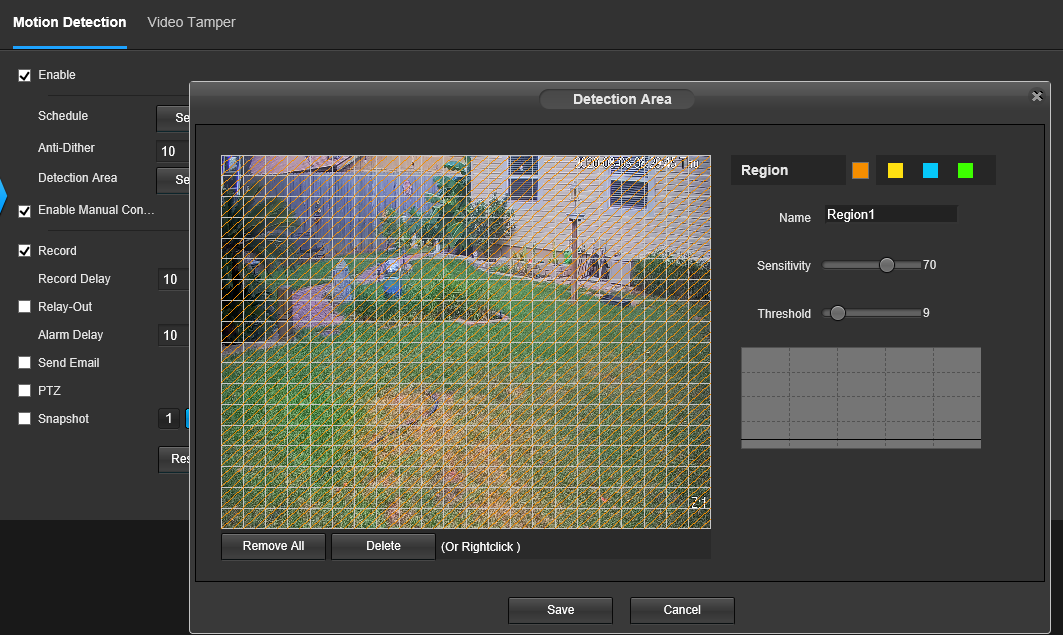Check the Snapshot checkbox
The width and height of the screenshot is (1063, 635).
point(24,419)
